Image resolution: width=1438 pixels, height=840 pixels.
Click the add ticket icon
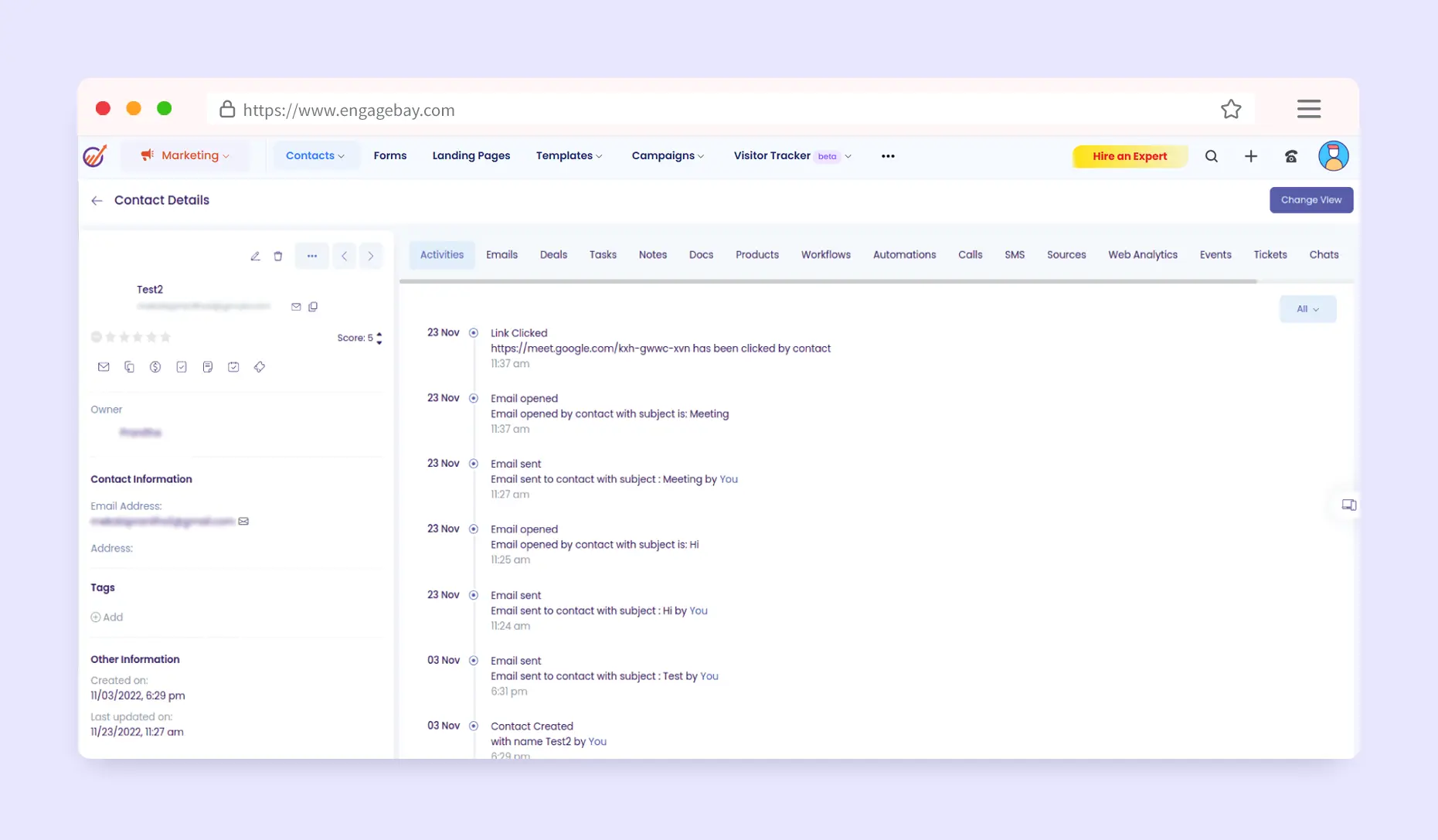click(260, 367)
